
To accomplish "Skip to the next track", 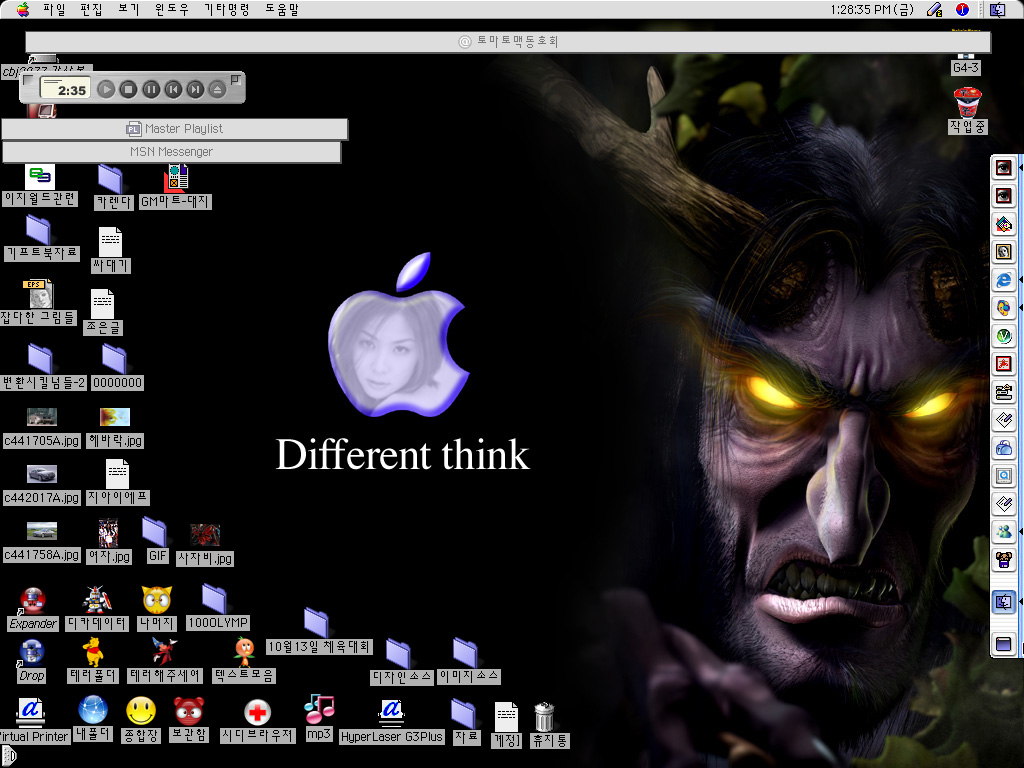I will point(195,90).
